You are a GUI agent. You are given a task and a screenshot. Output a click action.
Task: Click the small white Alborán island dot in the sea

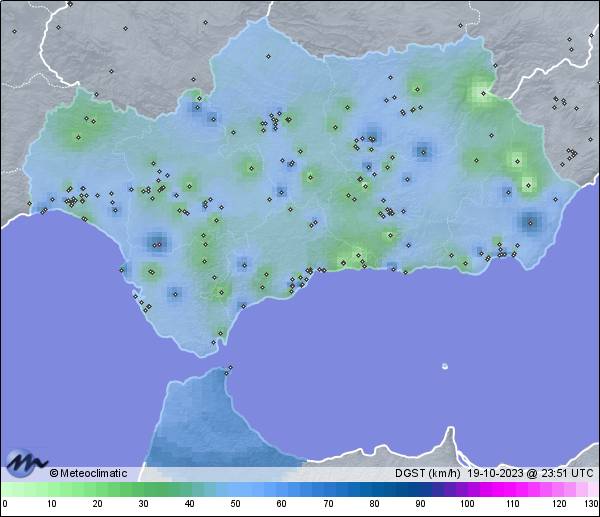tap(445, 367)
